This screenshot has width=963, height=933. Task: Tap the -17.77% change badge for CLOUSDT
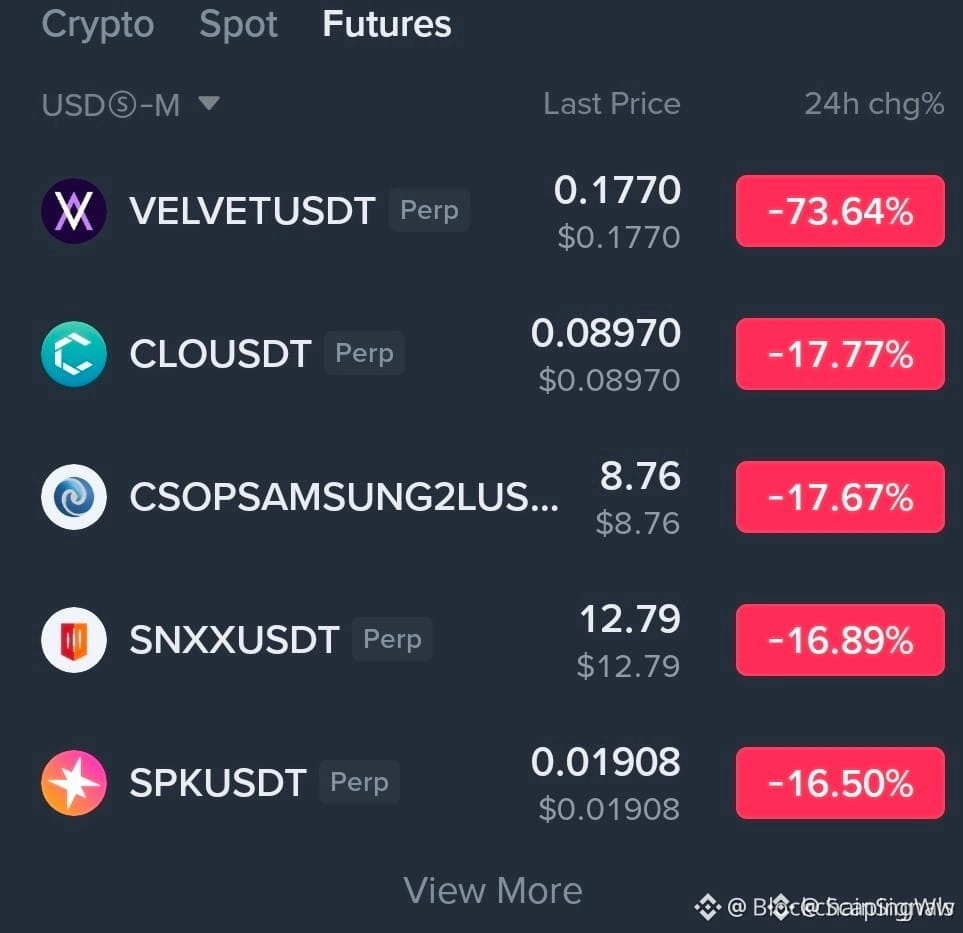pos(840,354)
